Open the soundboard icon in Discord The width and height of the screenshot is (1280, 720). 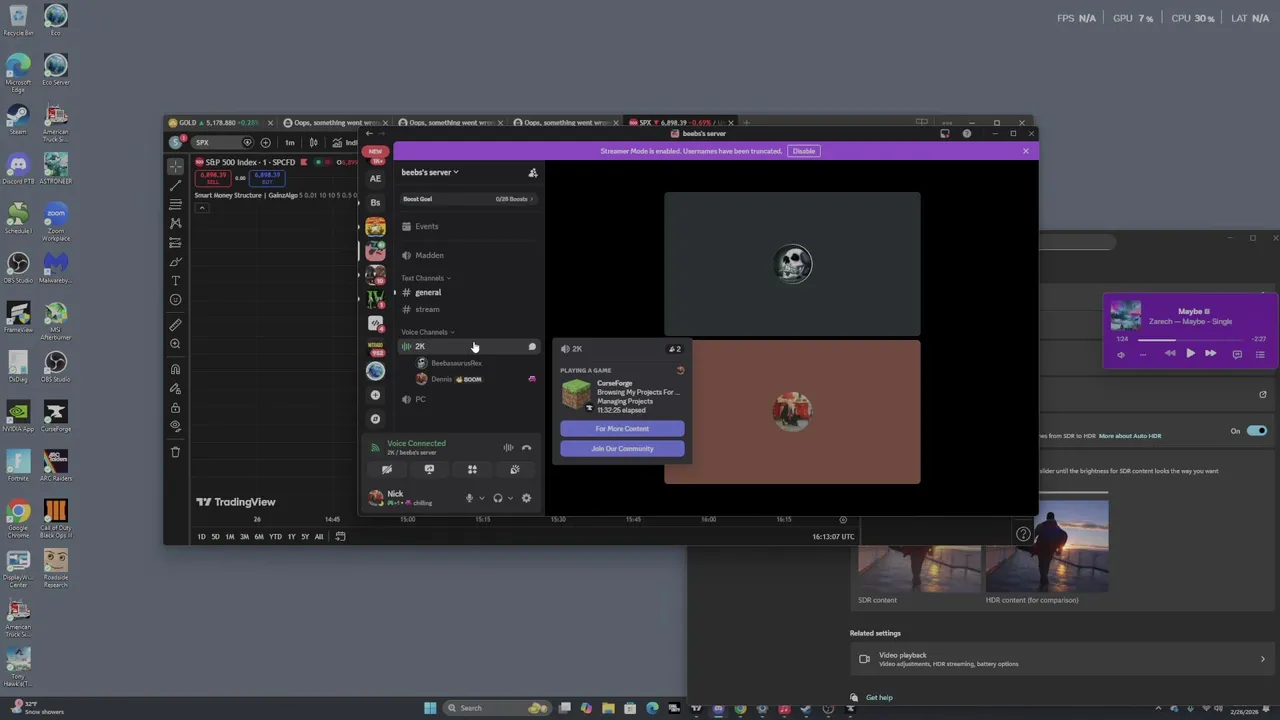click(x=515, y=469)
